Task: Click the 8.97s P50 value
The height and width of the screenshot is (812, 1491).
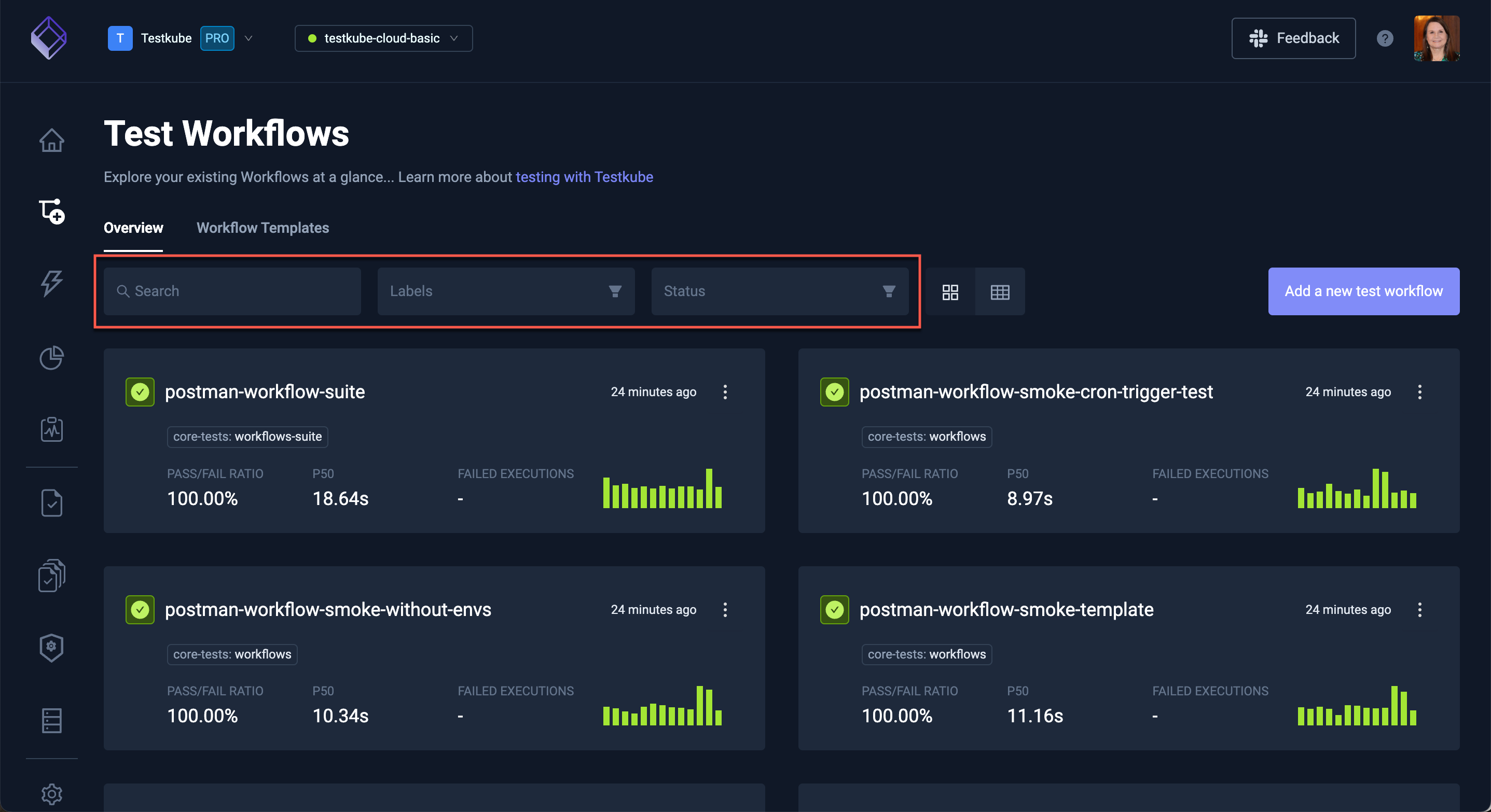Action: pos(1030,498)
